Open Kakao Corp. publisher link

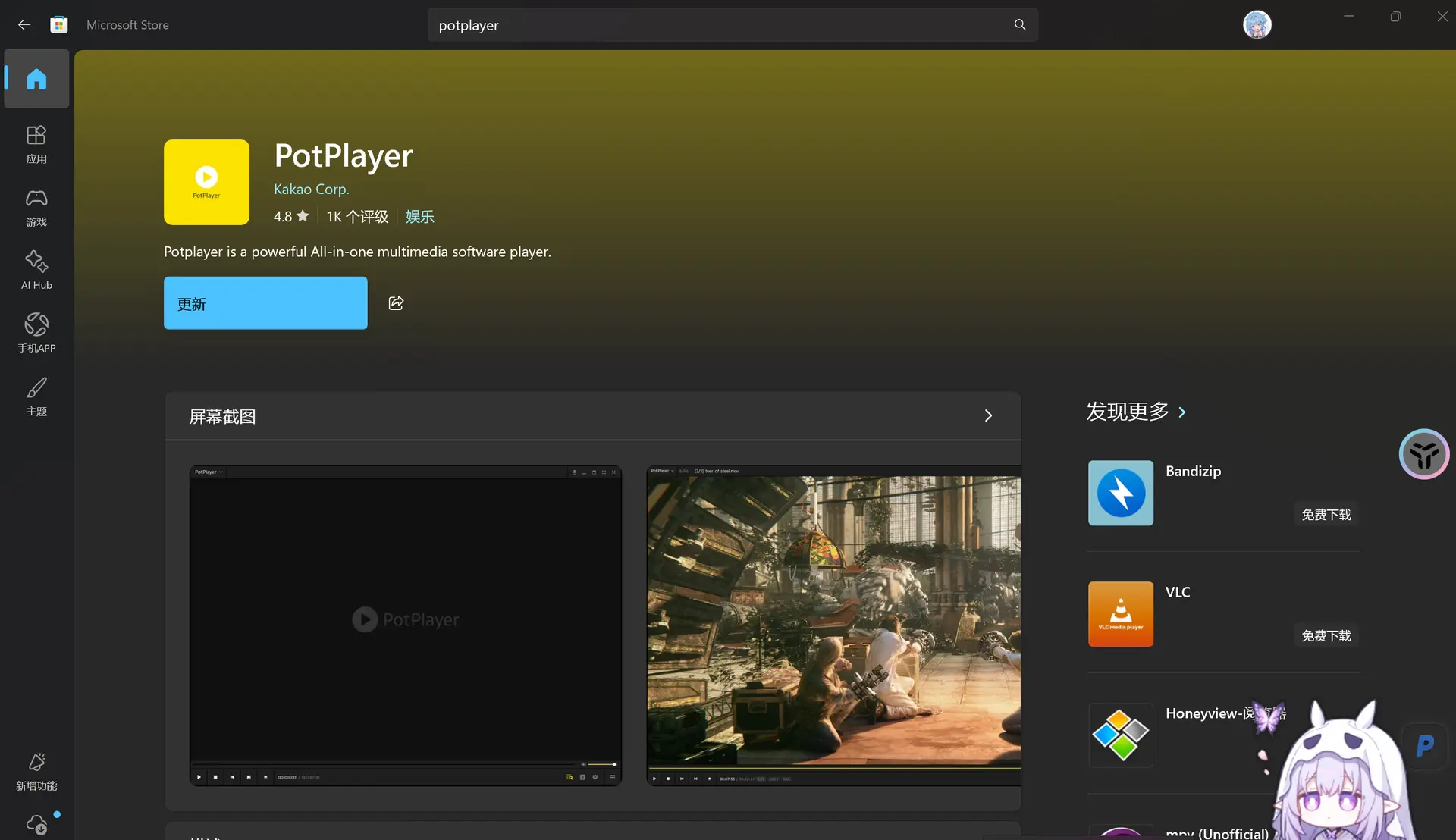point(312,189)
